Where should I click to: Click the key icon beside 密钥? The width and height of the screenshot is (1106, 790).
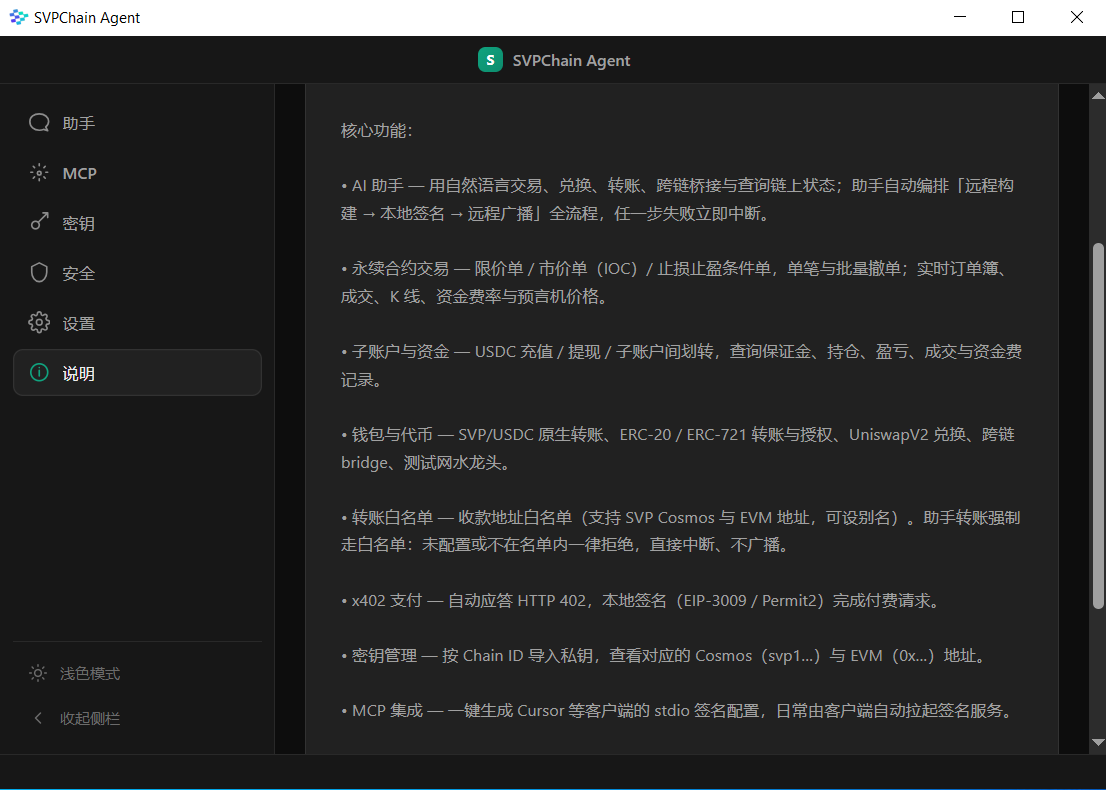tap(39, 222)
